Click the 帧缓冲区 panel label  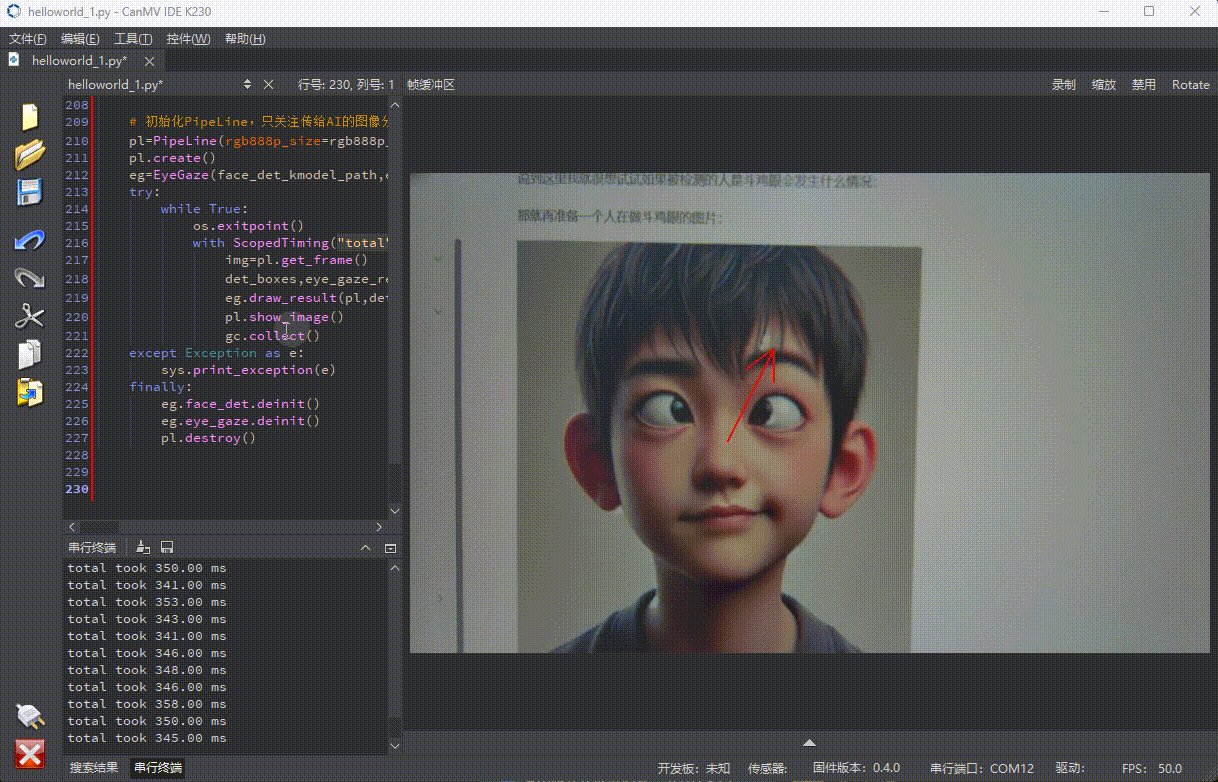tap(431, 85)
